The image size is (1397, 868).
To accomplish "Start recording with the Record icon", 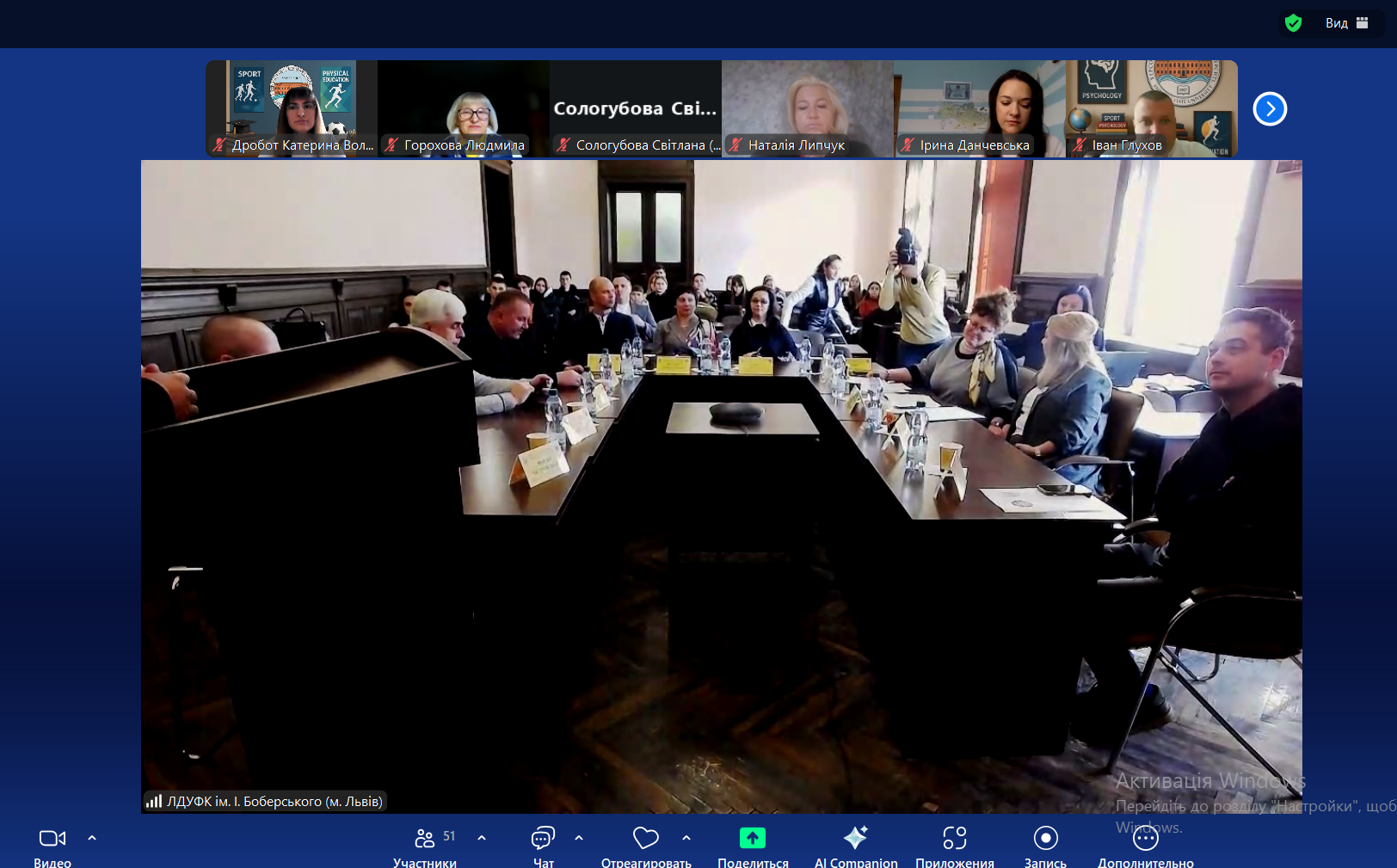I will point(1045,838).
